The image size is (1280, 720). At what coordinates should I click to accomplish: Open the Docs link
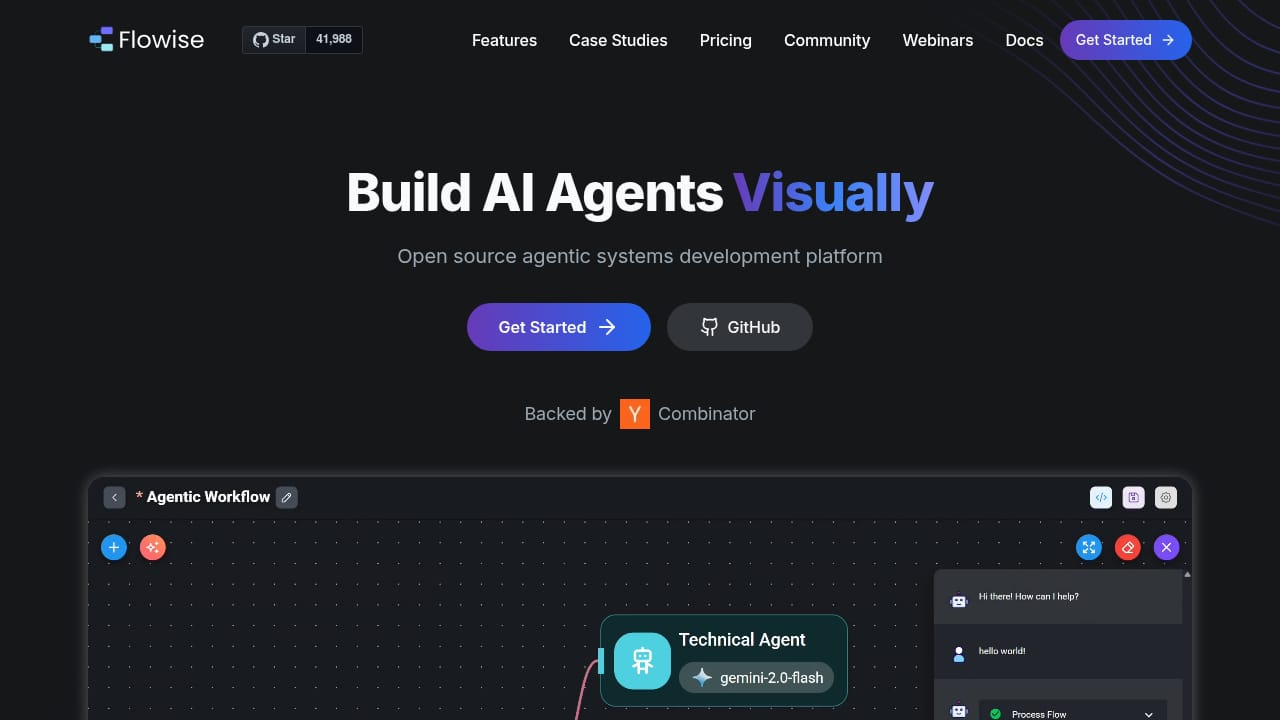1024,40
